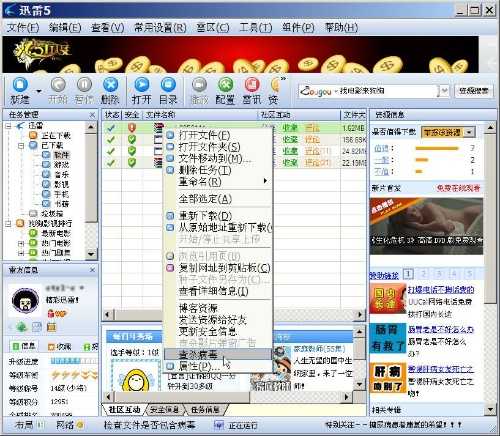Viewport: 500px width, 436px height.
Task: Select the 软件 category in task tree
Action: pos(61,155)
